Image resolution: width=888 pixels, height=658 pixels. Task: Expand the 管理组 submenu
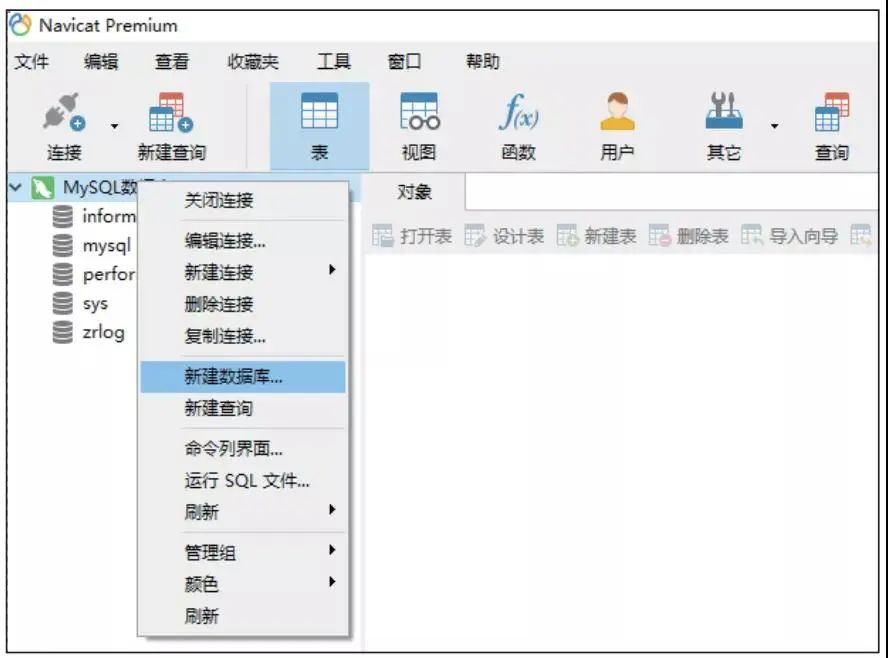[x=243, y=552]
